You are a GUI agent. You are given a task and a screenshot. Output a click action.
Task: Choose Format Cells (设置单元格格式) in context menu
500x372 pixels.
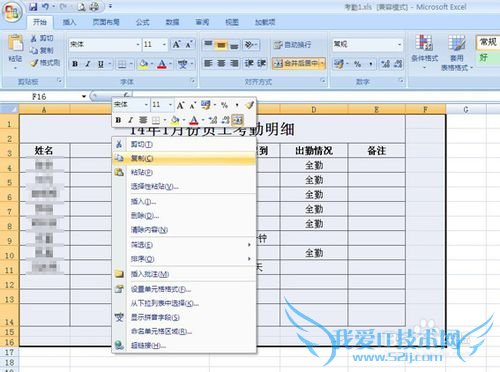click(x=184, y=289)
